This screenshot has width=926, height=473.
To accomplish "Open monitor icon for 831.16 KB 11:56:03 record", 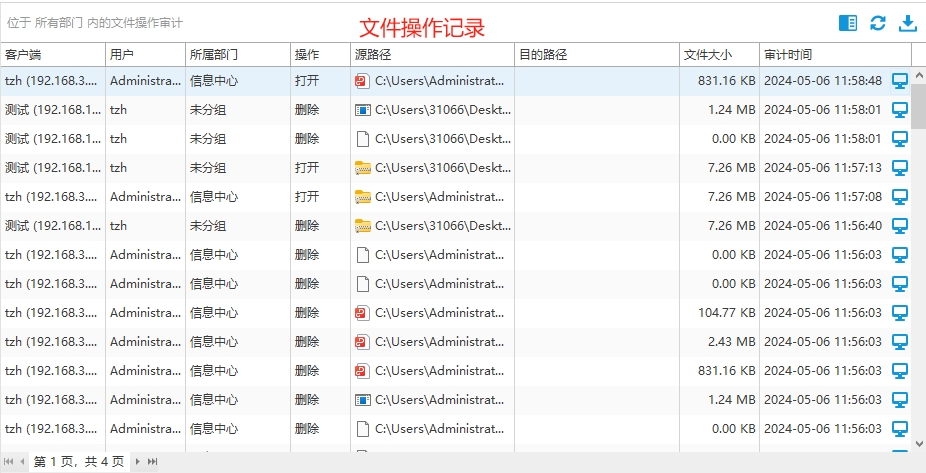I will (x=899, y=371).
